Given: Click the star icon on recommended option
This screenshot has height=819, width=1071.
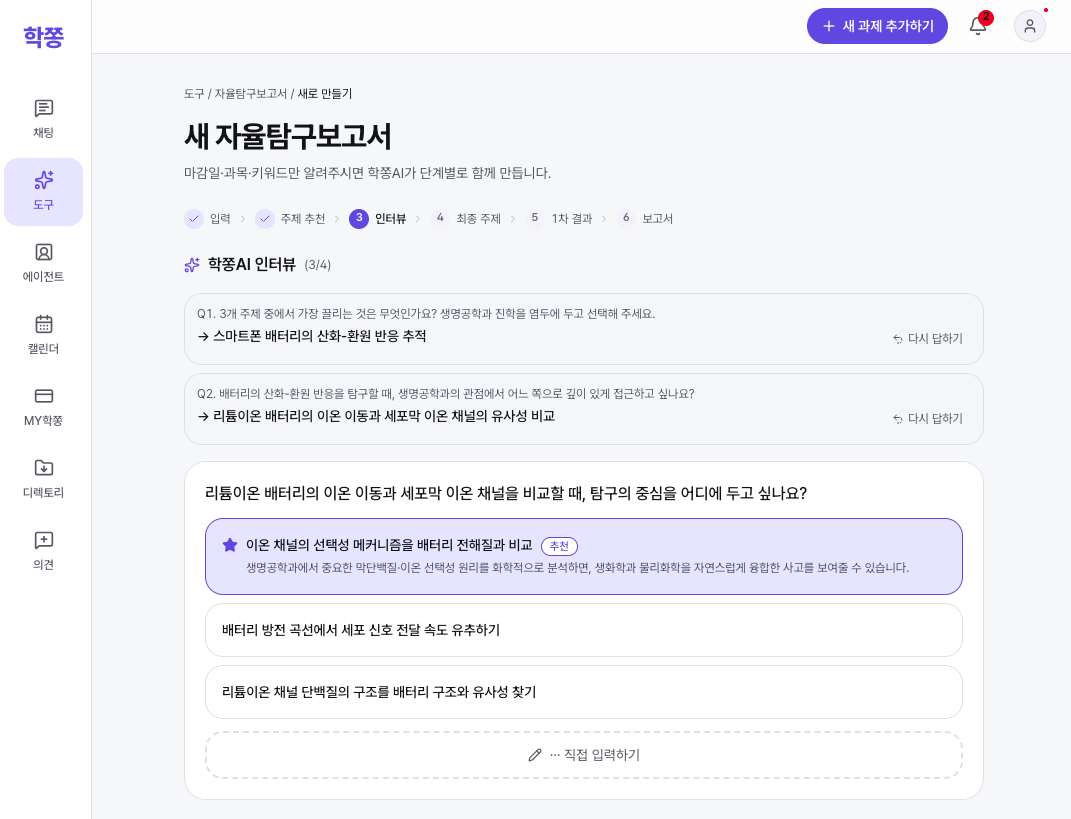Looking at the screenshot, I should pyautogui.click(x=230, y=544).
